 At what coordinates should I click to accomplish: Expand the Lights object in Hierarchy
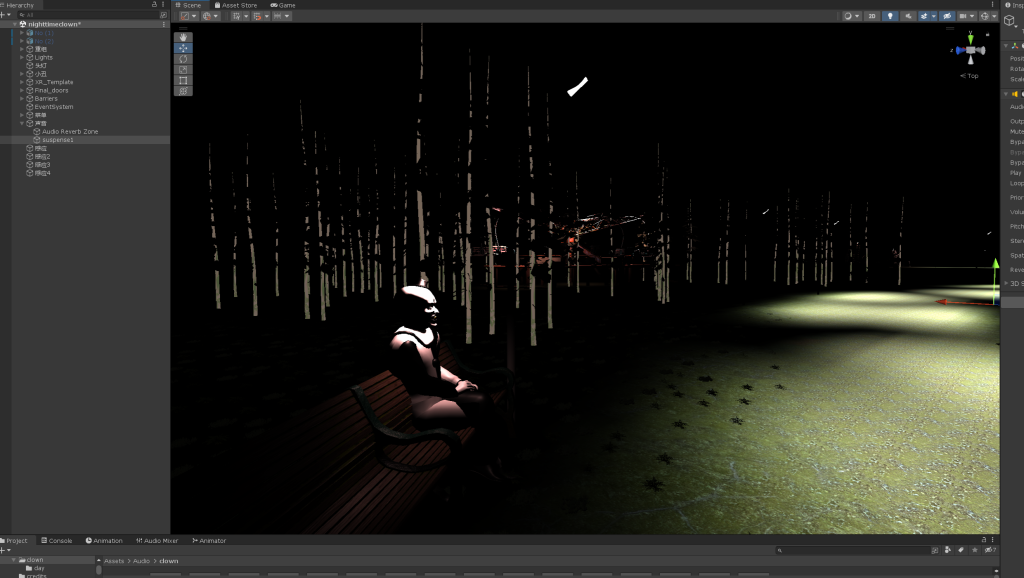22,57
